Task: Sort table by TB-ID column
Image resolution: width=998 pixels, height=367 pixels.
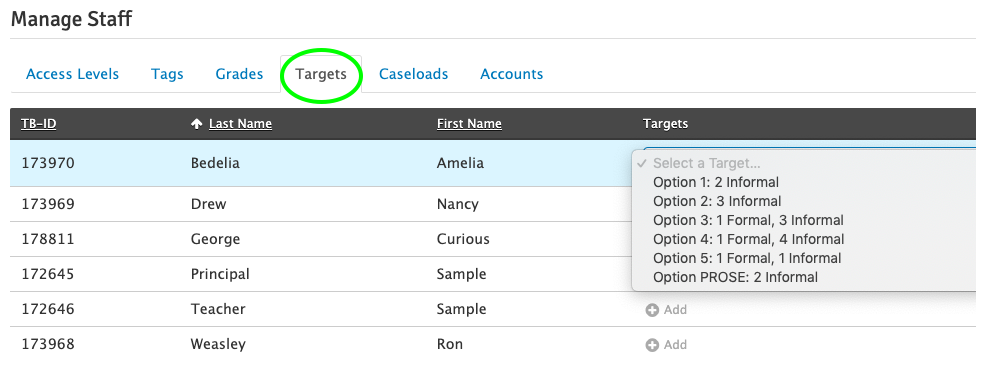Action: tap(39, 123)
